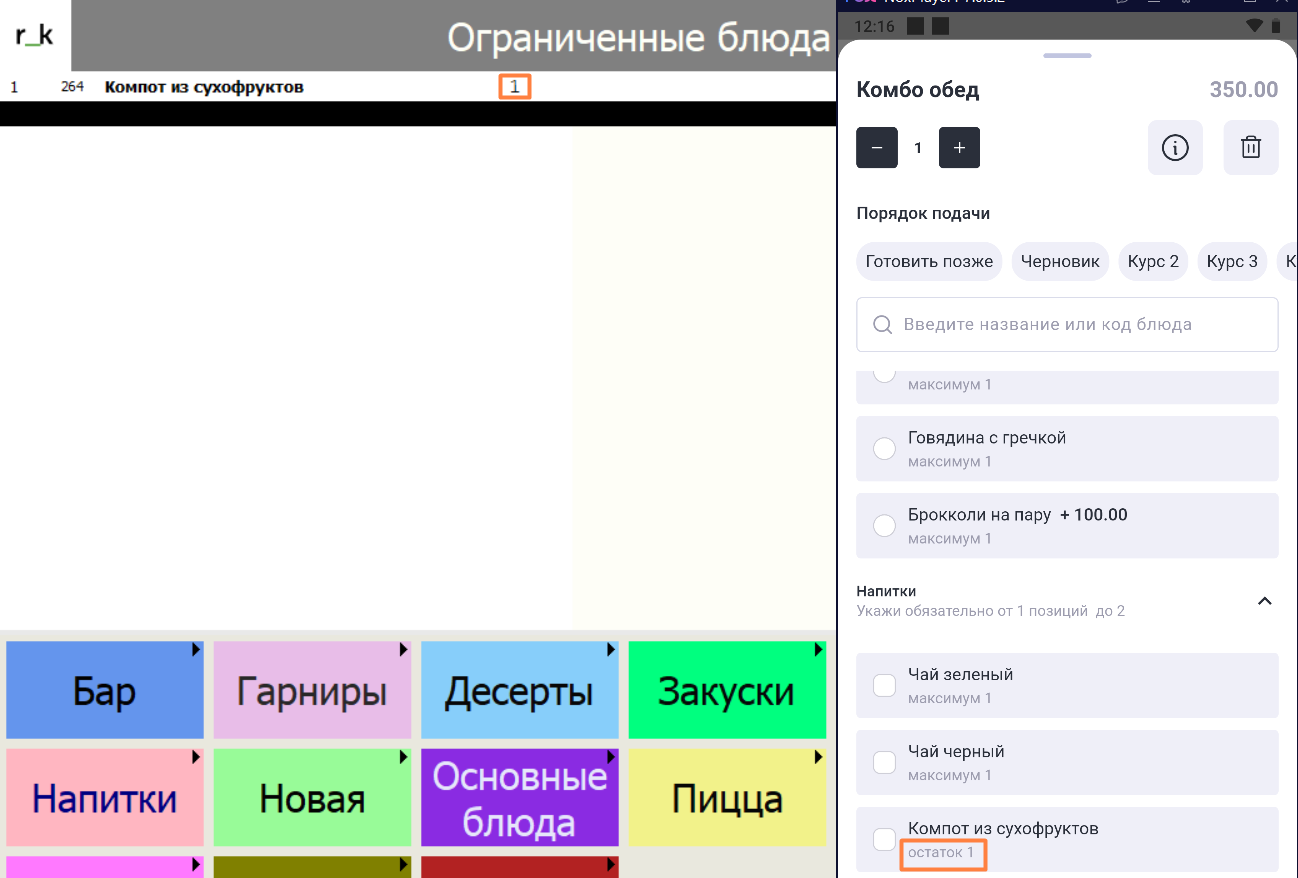This screenshot has width=1298, height=878.
Task: Select the Курс 2 serving chip
Action: pyautogui.click(x=1153, y=262)
